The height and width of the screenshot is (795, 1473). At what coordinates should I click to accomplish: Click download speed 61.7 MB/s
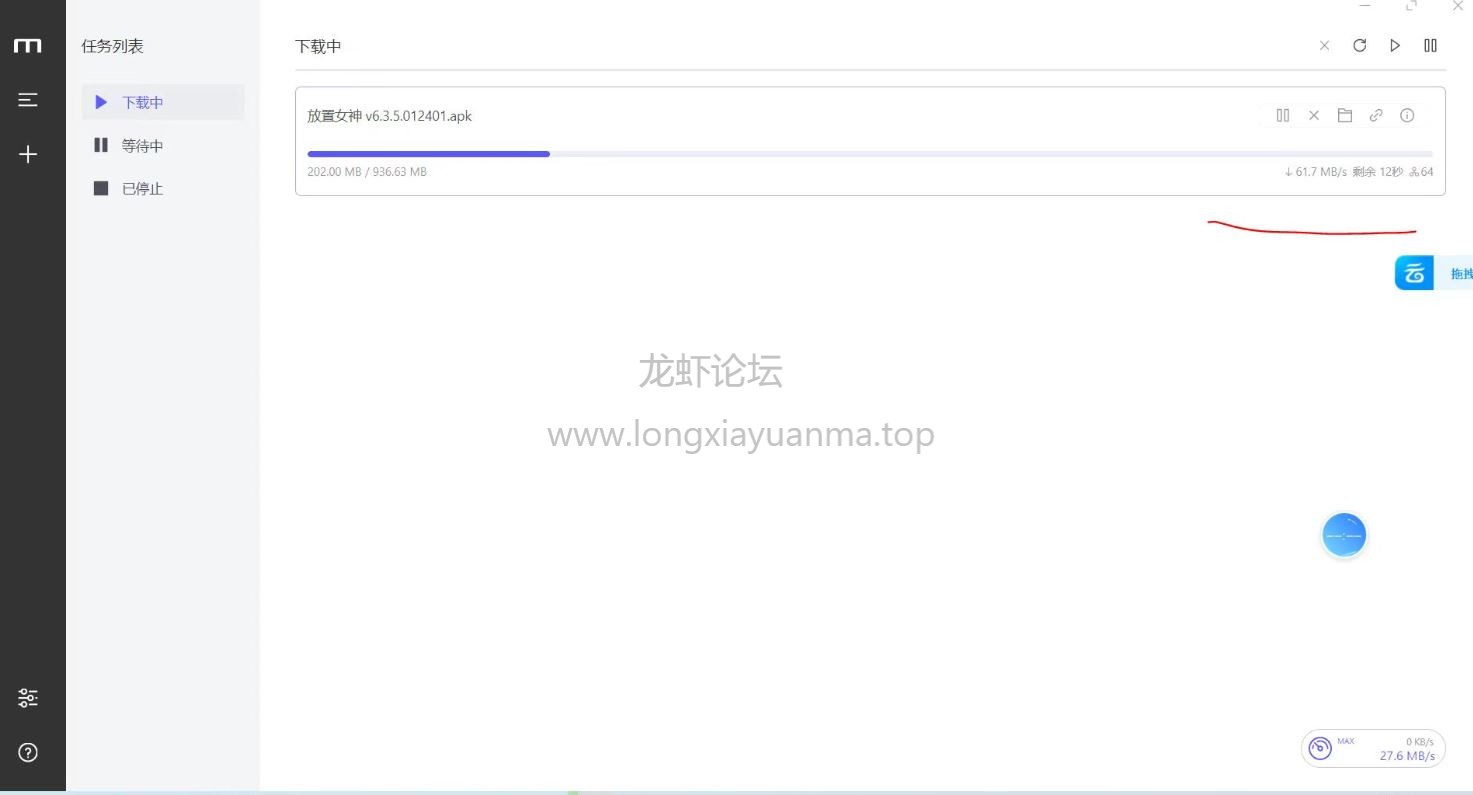pyautogui.click(x=1316, y=172)
